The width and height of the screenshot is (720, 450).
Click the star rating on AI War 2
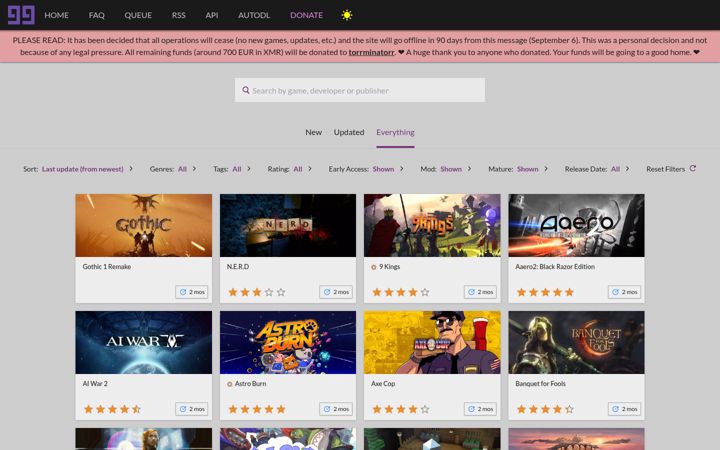(112, 409)
